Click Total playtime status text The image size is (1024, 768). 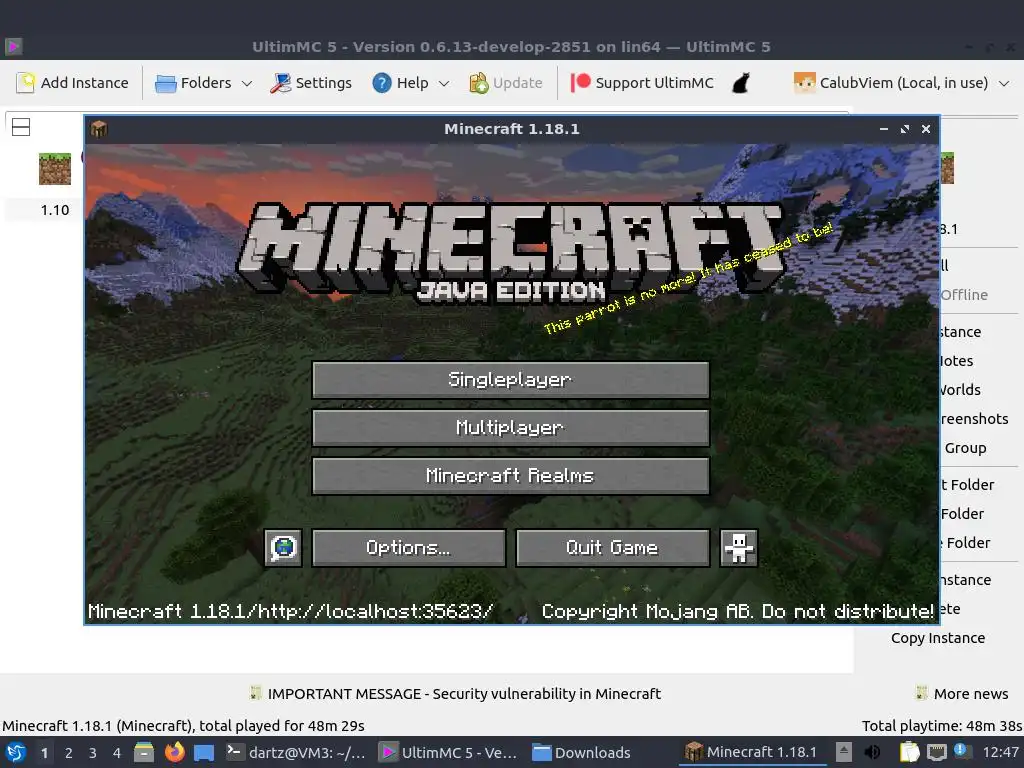[x=941, y=726]
